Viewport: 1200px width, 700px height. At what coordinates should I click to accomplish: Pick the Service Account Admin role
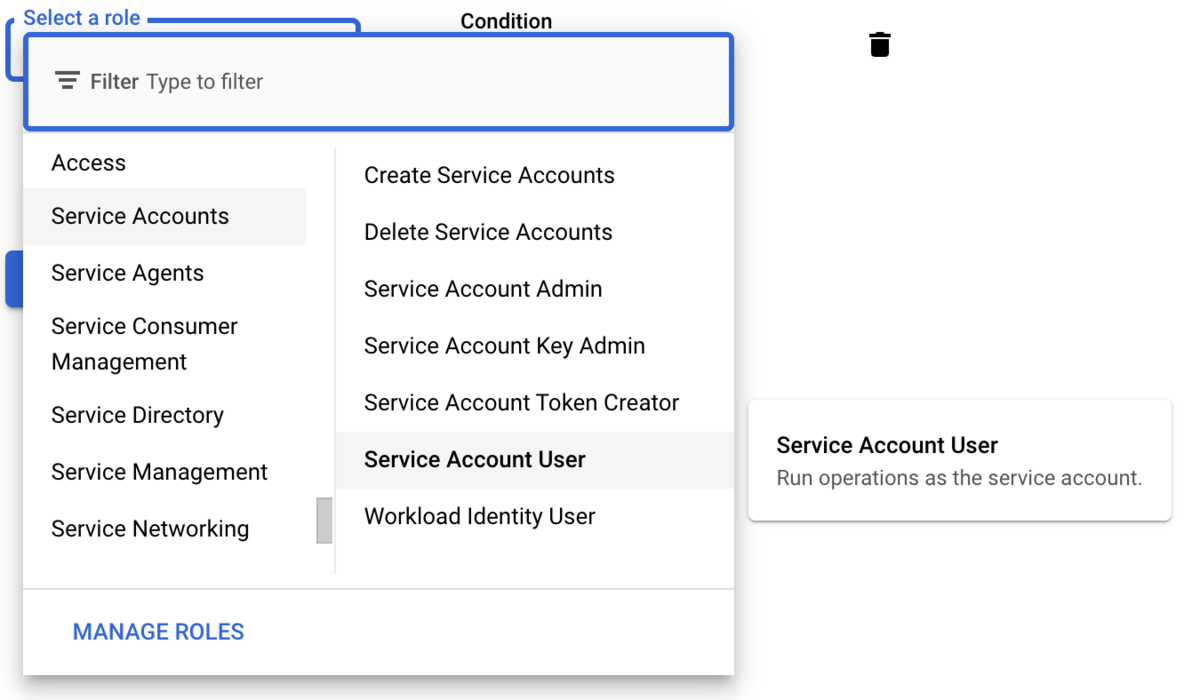click(483, 289)
